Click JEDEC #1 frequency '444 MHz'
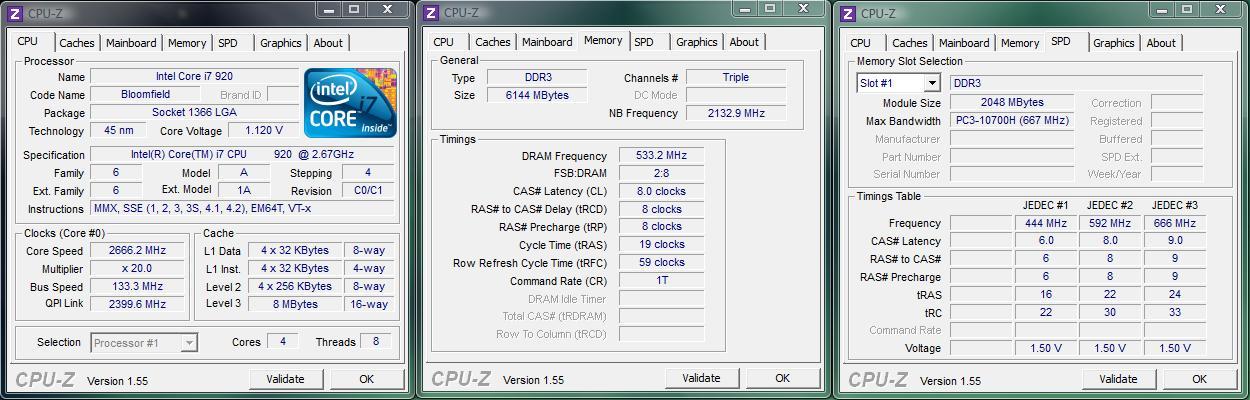Viewport: 1250px width, 400px height. pos(1045,223)
